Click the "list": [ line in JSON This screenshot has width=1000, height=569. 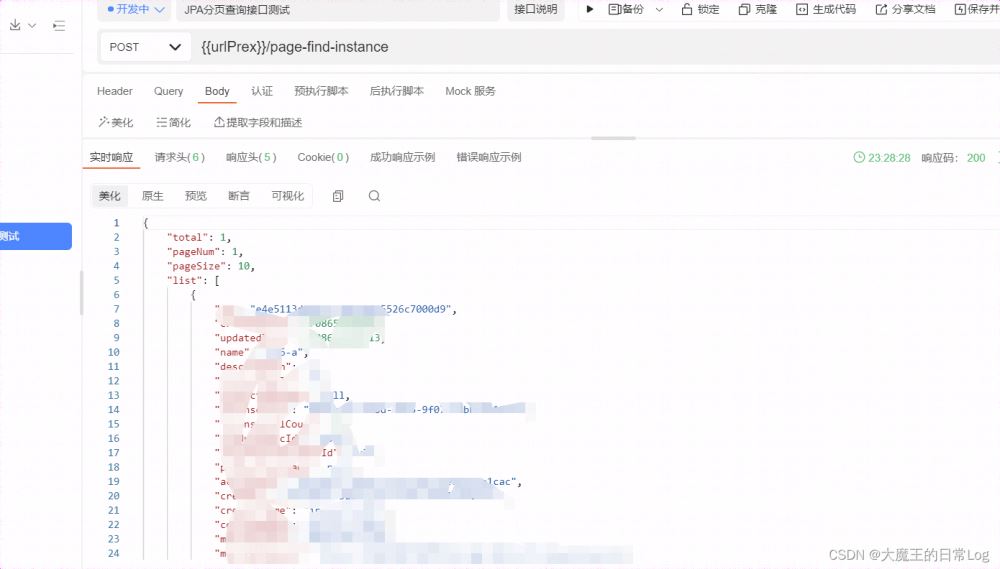pyautogui.click(x=193, y=281)
